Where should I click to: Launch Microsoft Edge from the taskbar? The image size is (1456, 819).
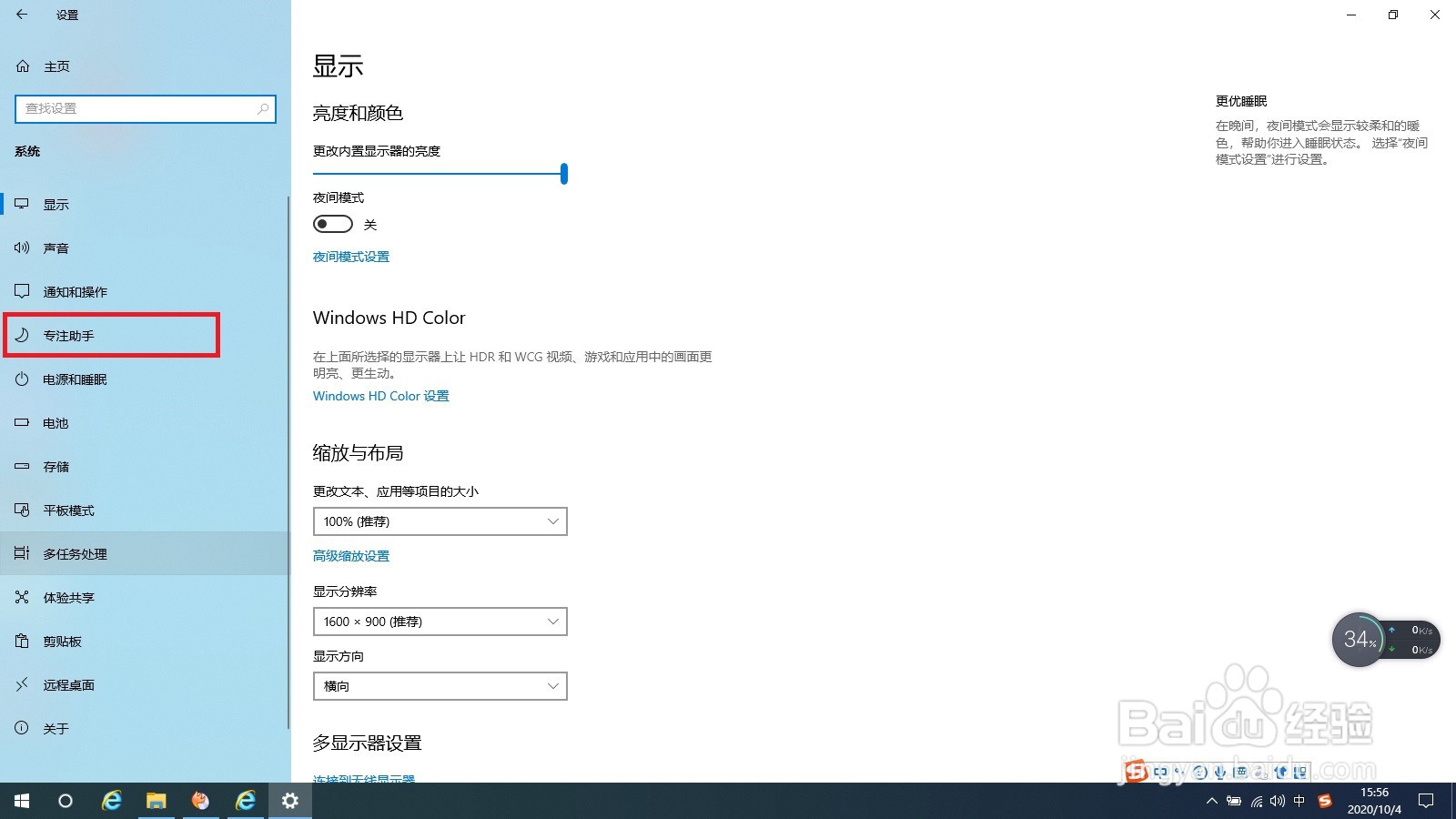[x=111, y=801]
